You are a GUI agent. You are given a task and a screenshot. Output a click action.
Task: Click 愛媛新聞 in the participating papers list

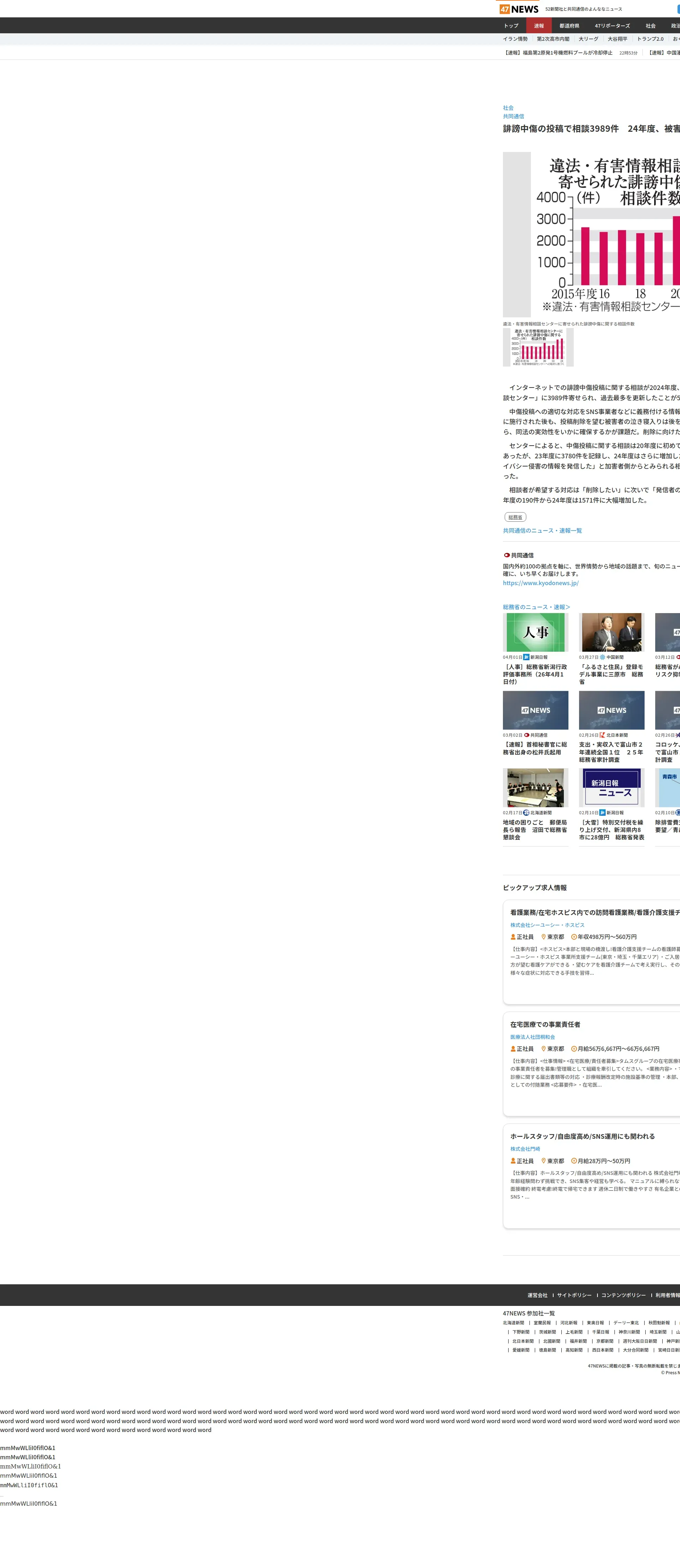521,1350
